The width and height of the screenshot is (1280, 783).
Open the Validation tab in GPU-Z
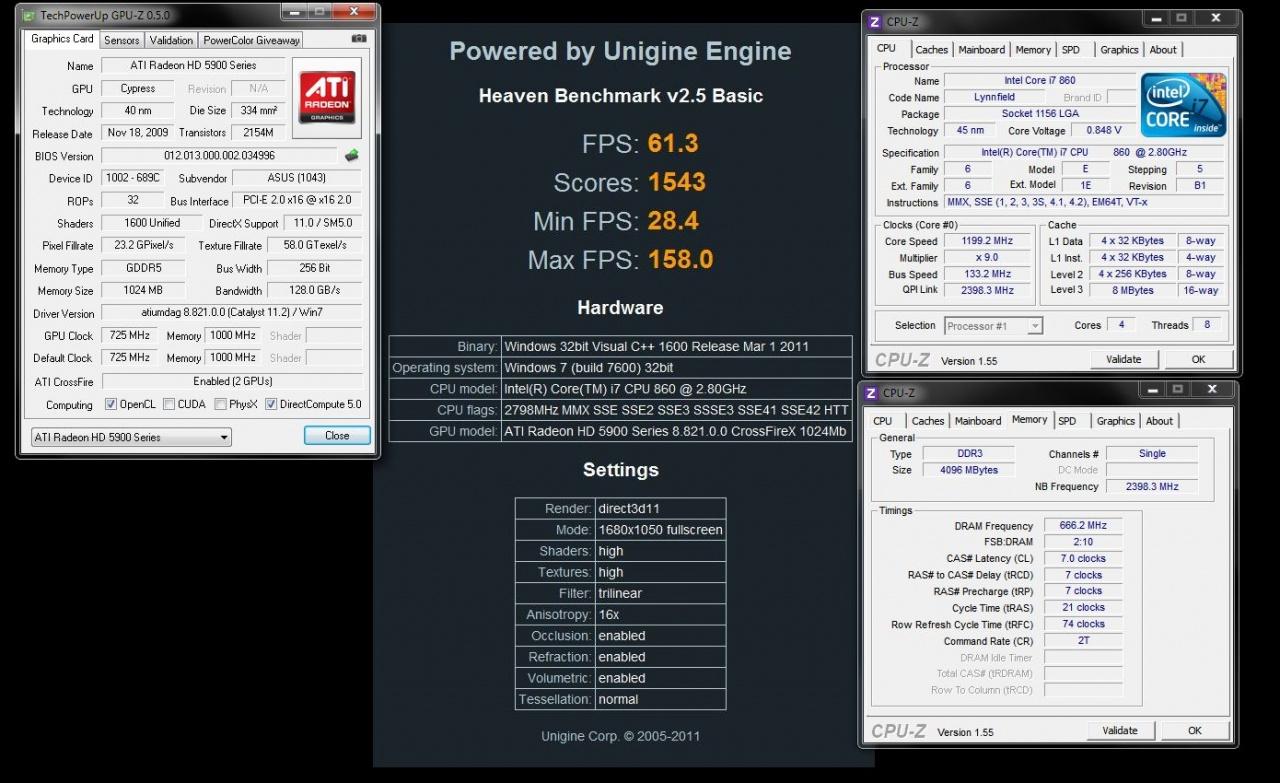pyautogui.click(x=171, y=40)
